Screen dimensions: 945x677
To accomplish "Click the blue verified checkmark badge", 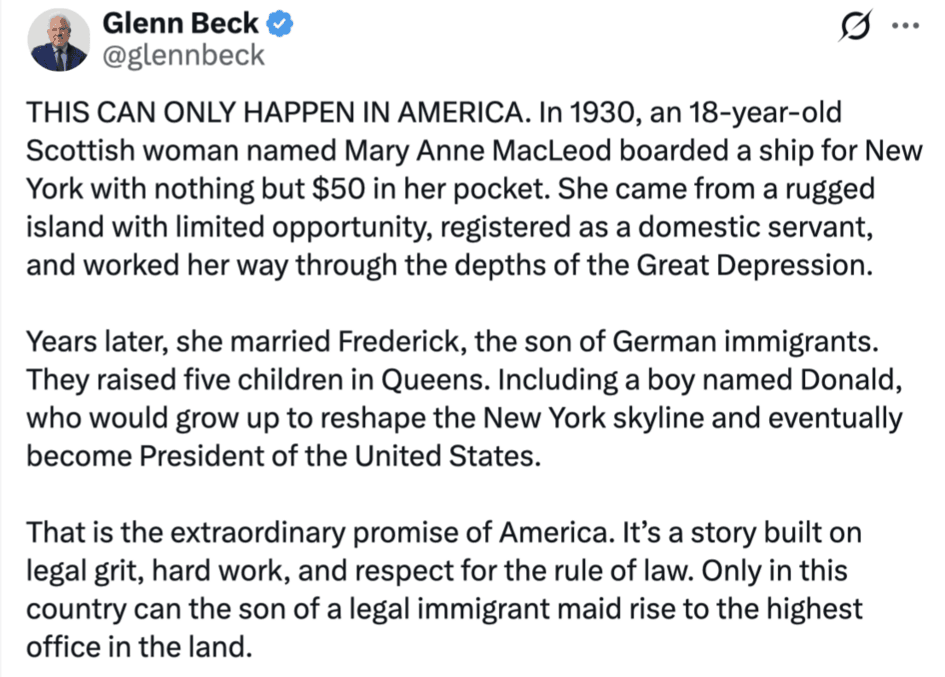I will tap(279, 24).
